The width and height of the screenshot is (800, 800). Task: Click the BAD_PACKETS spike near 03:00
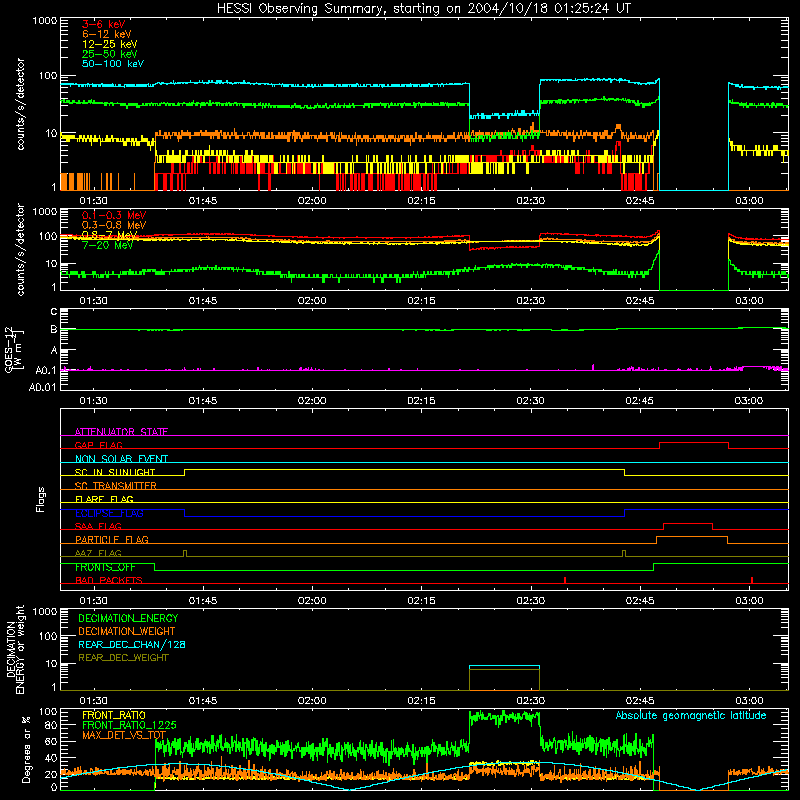coord(752,580)
